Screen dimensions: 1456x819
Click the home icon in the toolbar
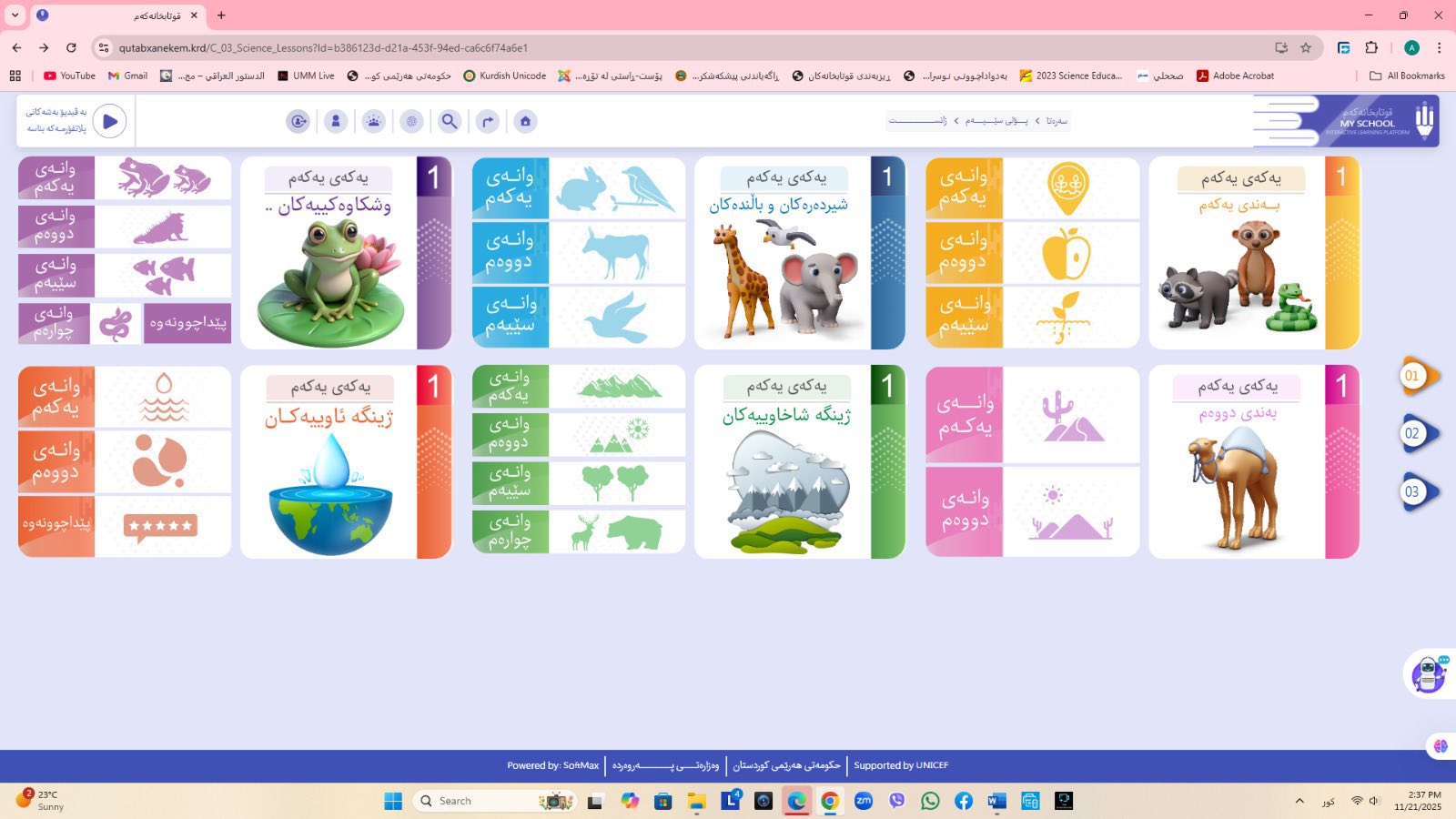[525, 121]
